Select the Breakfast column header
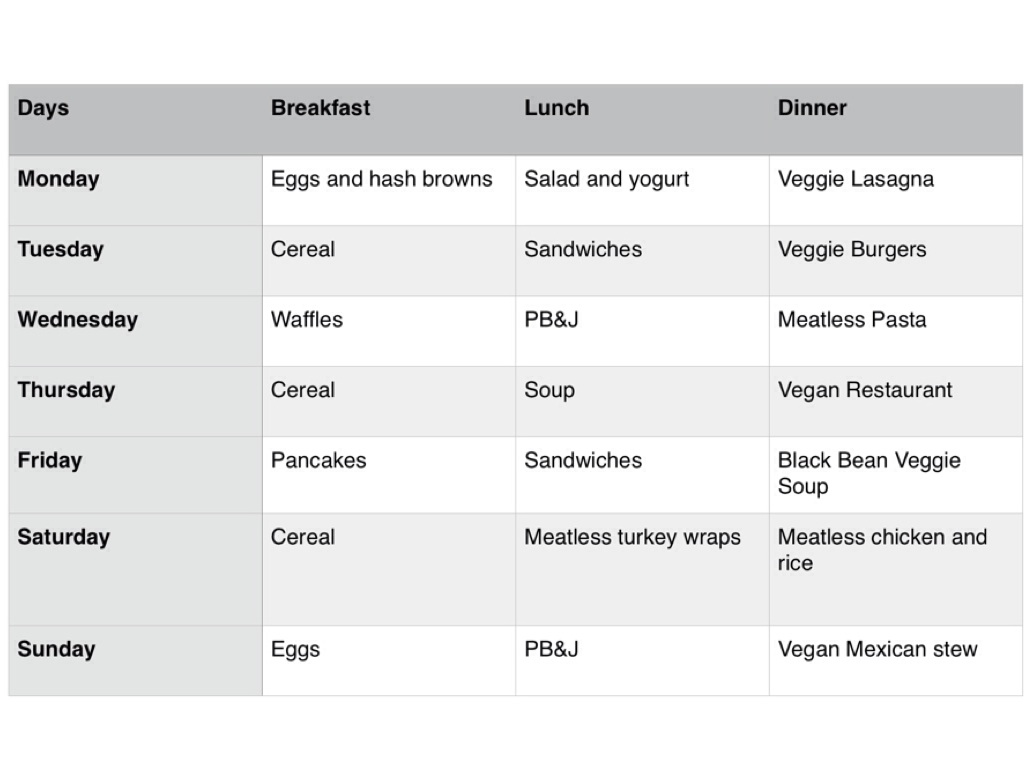The width and height of the screenshot is (1024, 768). (x=320, y=108)
